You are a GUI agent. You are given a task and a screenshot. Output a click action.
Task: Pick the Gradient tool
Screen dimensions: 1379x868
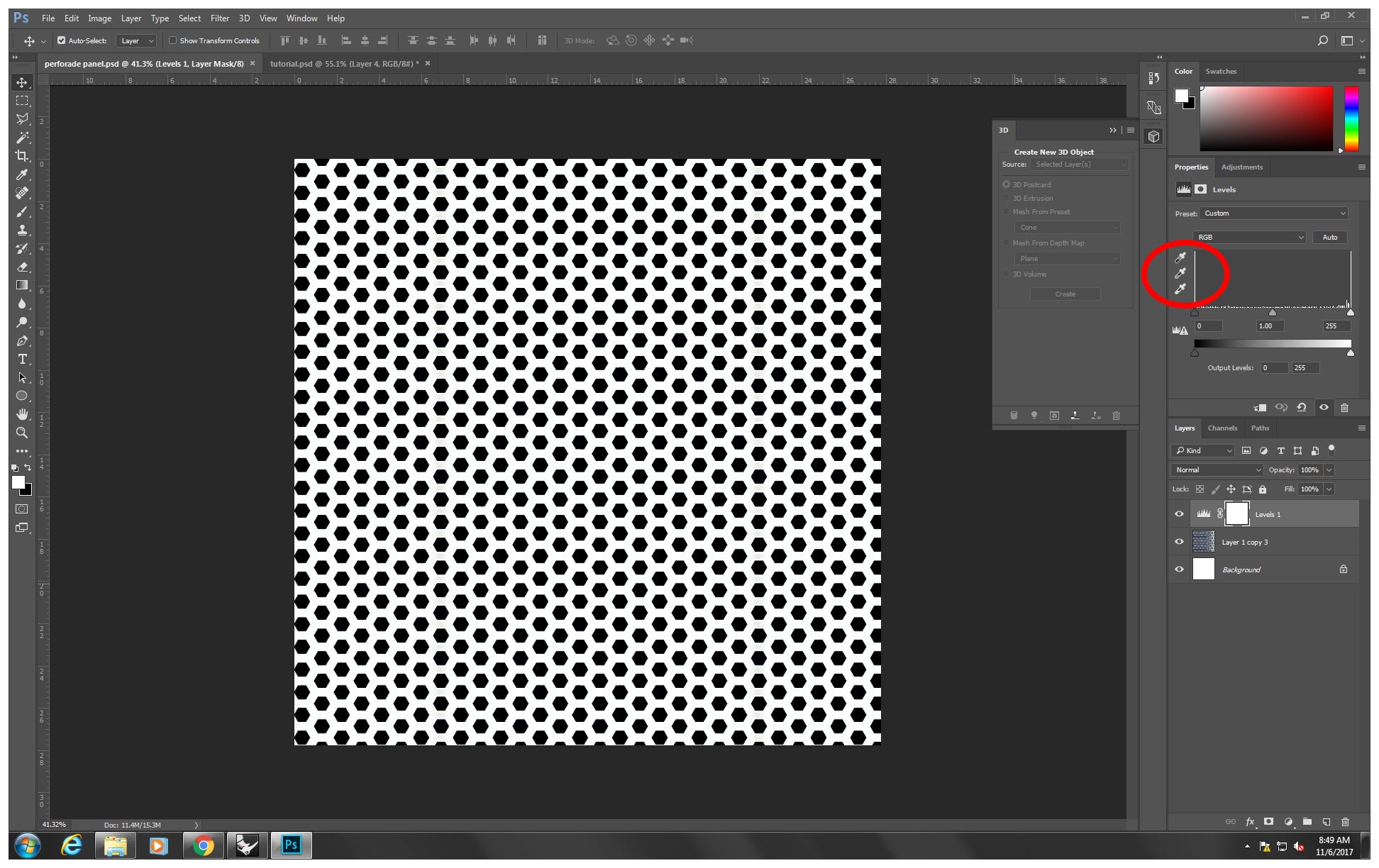point(22,285)
